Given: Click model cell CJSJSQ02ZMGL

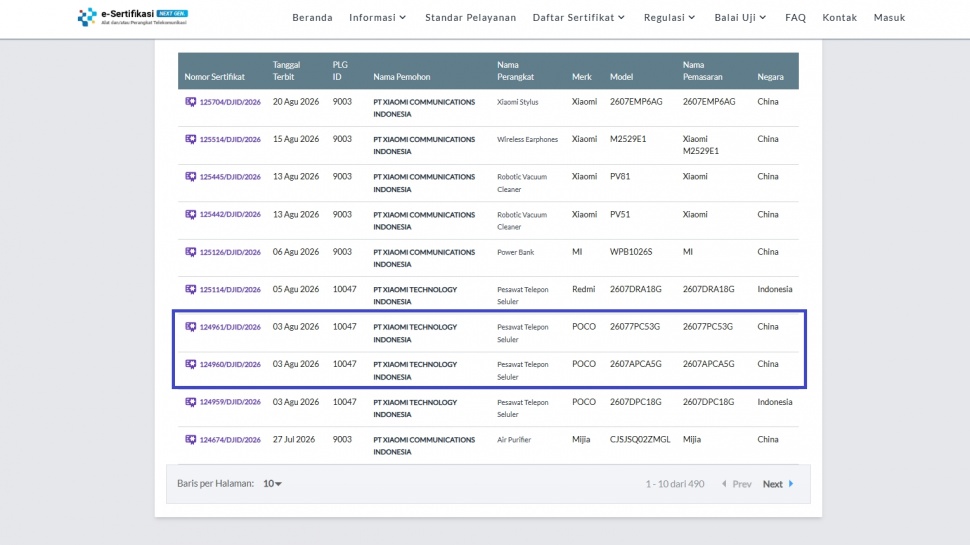Looking at the screenshot, I should [640, 439].
